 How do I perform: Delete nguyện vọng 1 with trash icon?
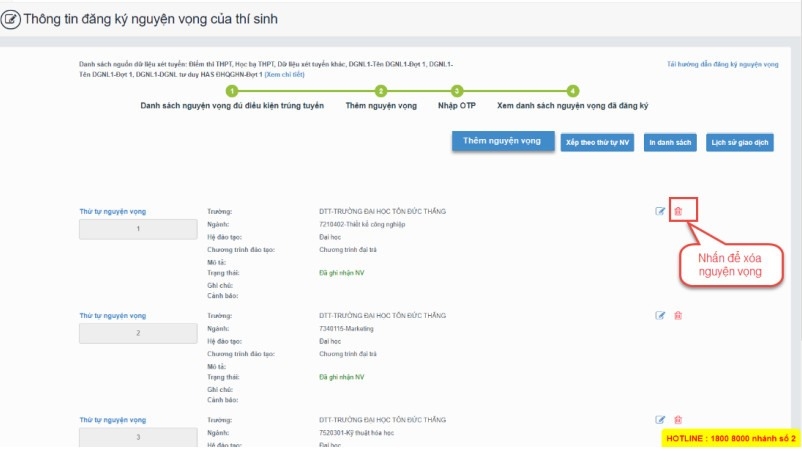pyautogui.click(x=678, y=211)
